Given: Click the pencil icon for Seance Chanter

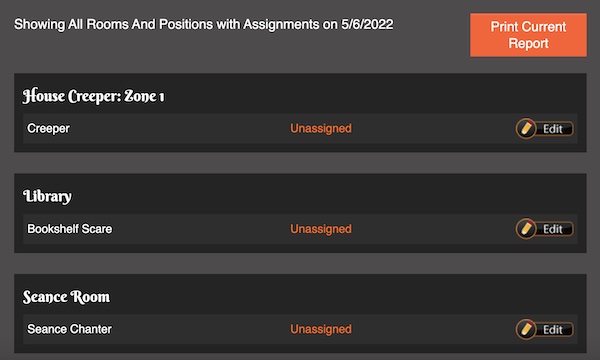Looking at the screenshot, I should pos(526,329).
